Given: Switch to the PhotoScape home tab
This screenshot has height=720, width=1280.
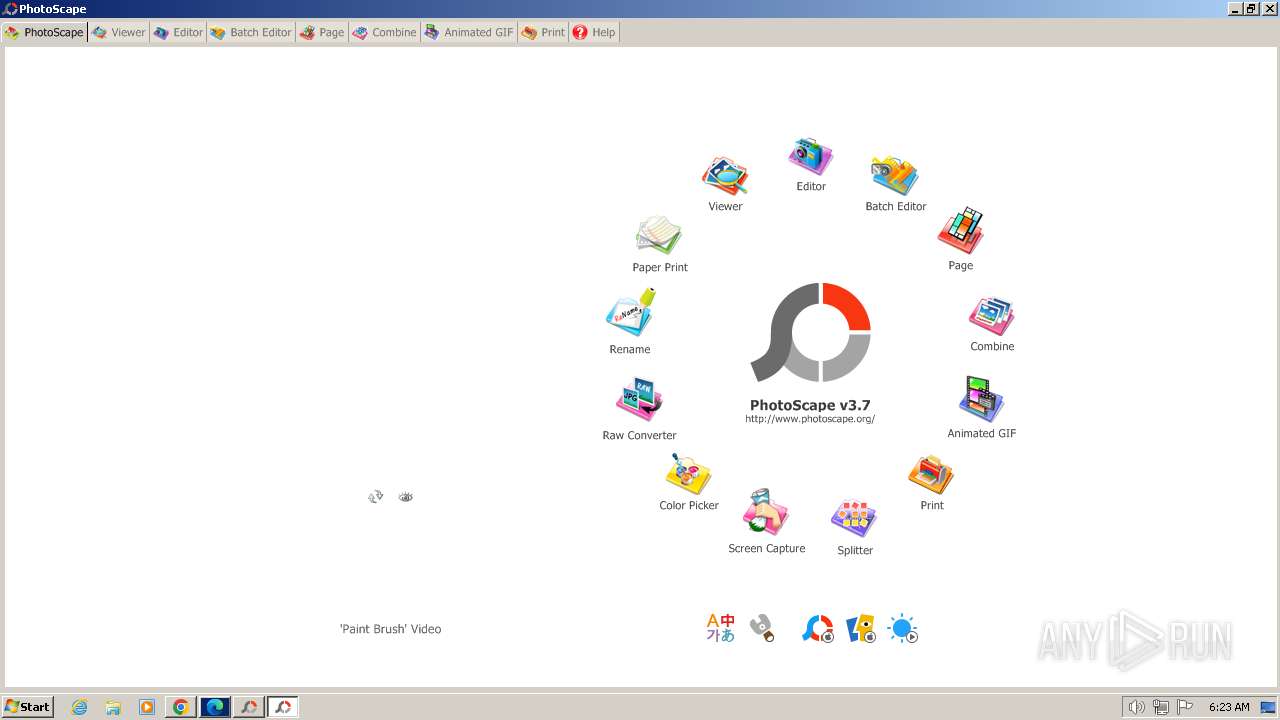Looking at the screenshot, I should click(45, 32).
